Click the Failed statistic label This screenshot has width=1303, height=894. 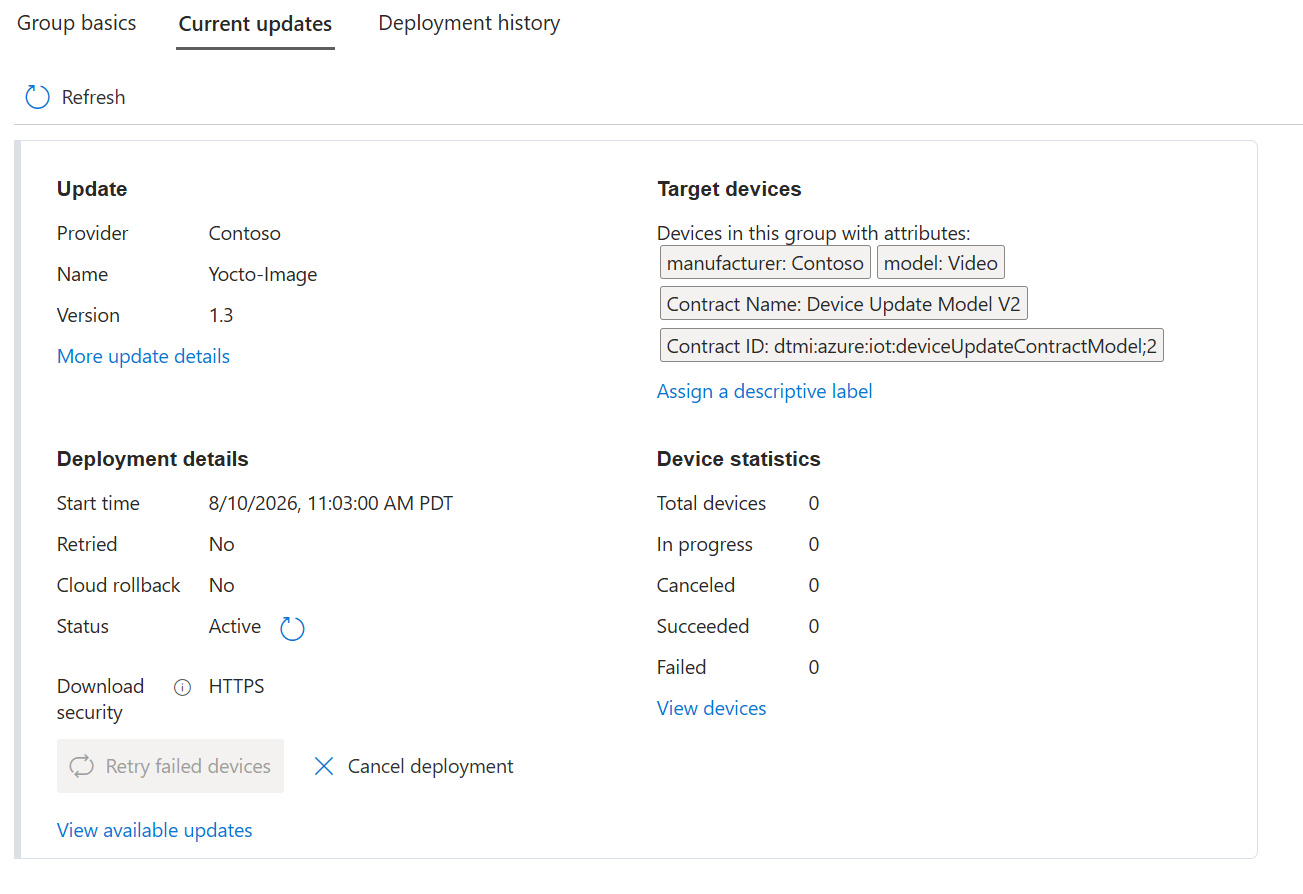click(681, 667)
